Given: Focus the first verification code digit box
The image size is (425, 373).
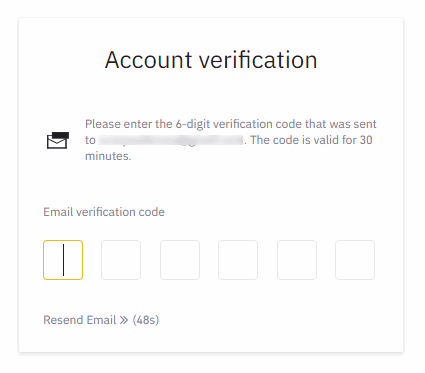Looking at the screenshot, I should tap(63, 260).
